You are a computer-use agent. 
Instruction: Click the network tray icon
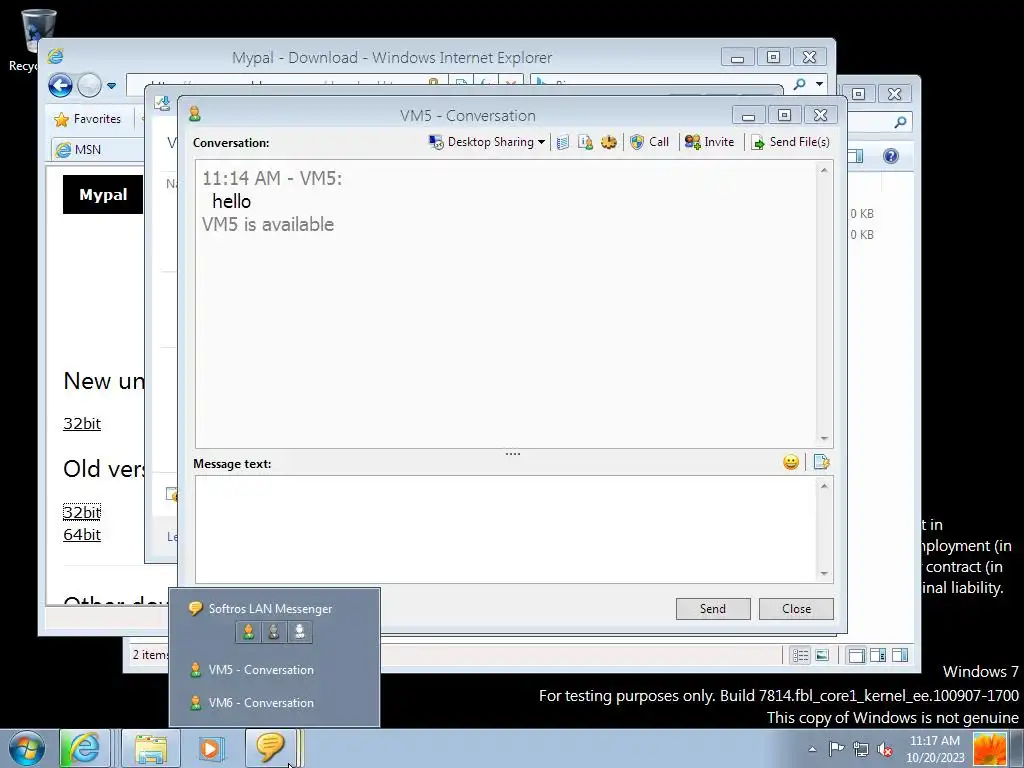[861, 749]
